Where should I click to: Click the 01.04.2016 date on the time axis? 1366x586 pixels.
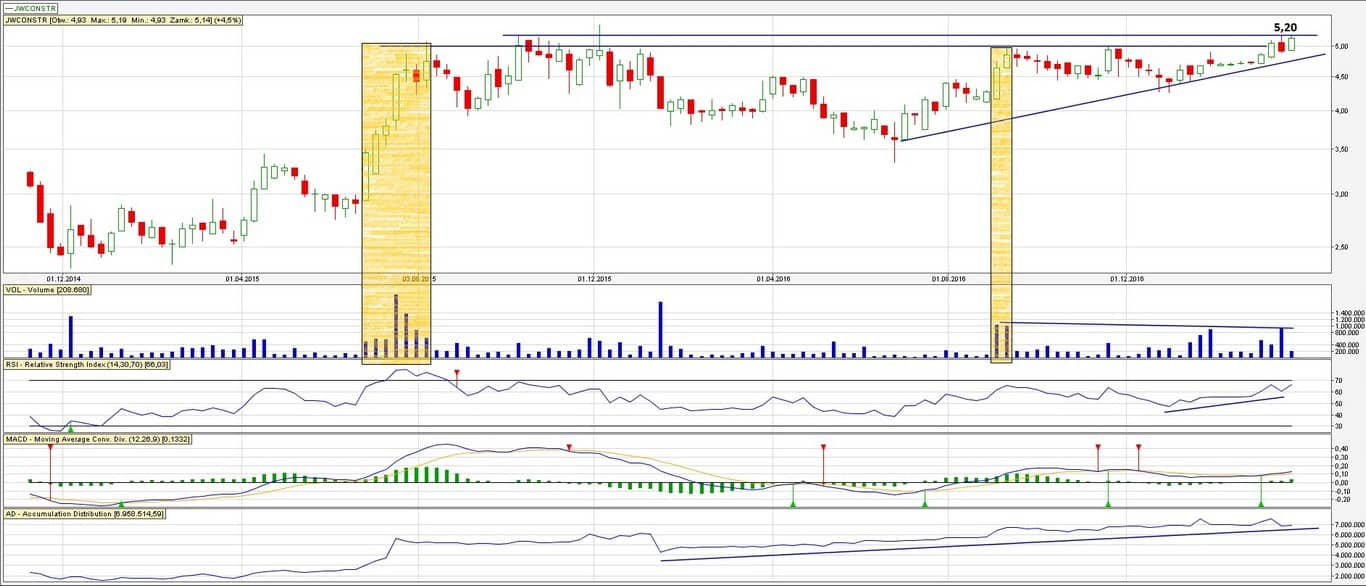coord(771,279)
